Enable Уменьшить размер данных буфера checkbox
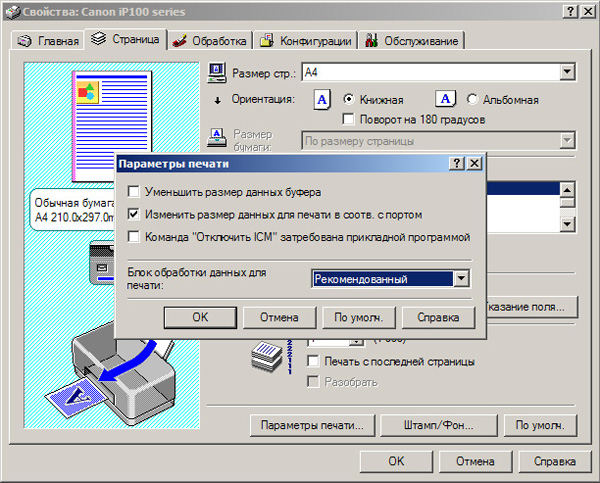 point(134,191)
